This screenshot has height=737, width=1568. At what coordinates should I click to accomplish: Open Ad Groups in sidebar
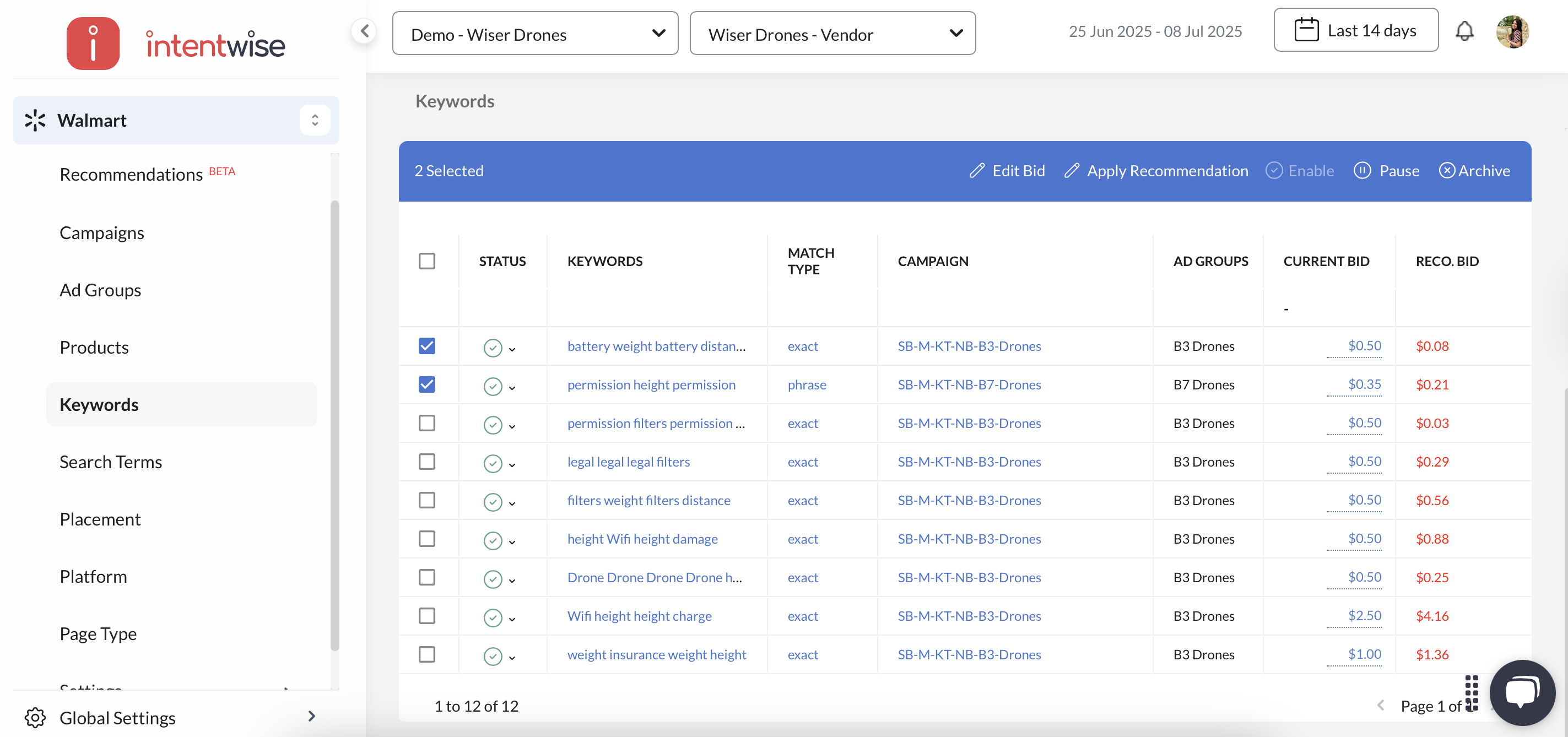[x=100, y=290]
